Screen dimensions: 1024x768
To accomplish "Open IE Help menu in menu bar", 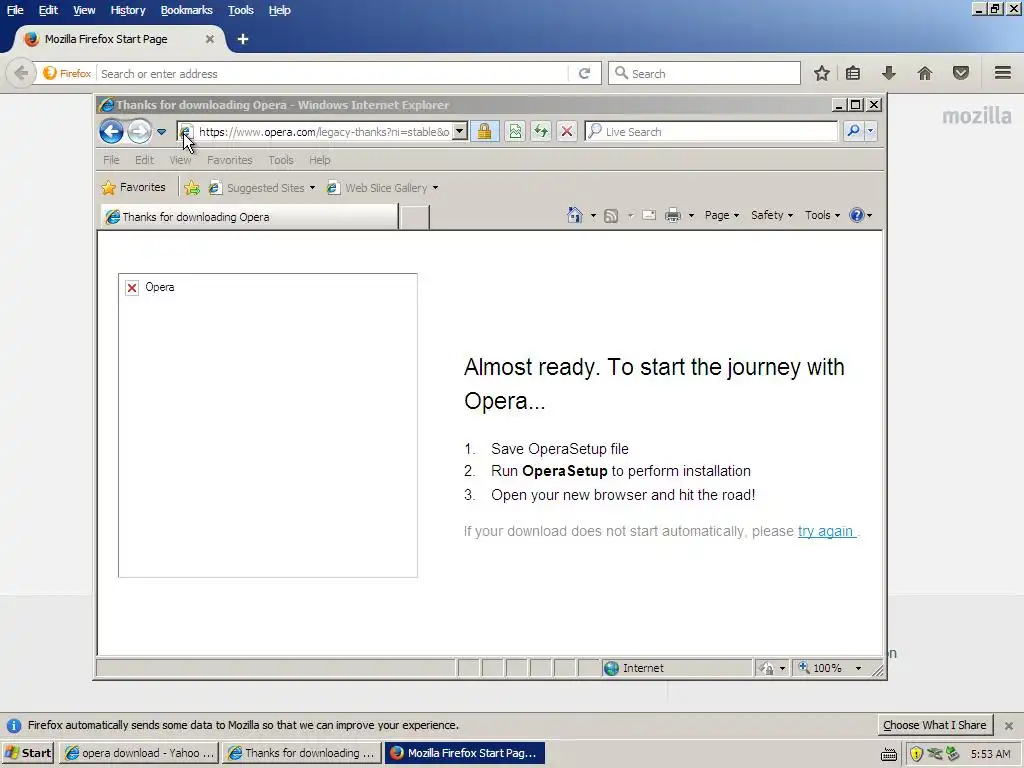I will (x=319, y=160).
